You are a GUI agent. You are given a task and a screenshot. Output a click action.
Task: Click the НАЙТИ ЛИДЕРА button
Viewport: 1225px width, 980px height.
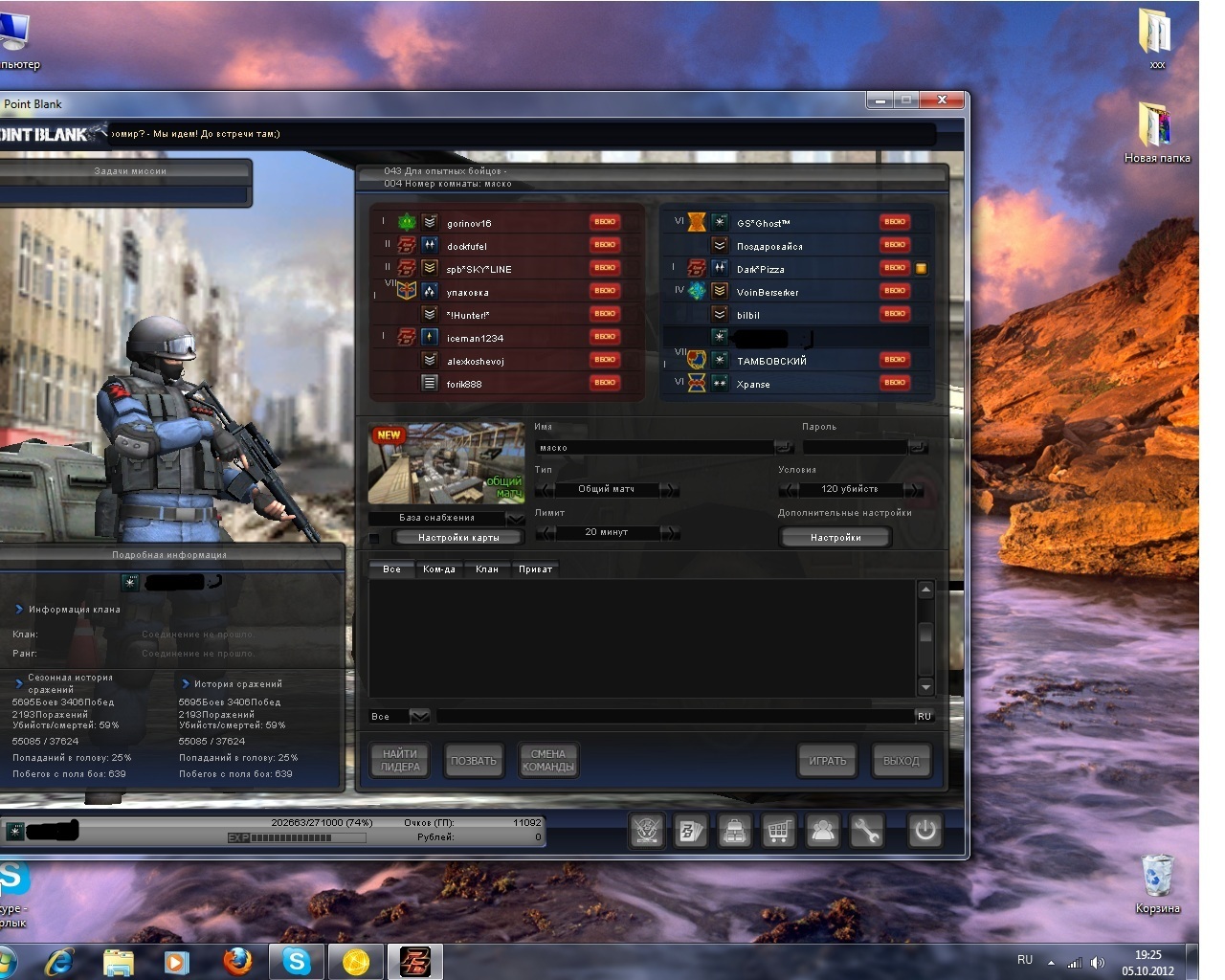coord(400,760)
